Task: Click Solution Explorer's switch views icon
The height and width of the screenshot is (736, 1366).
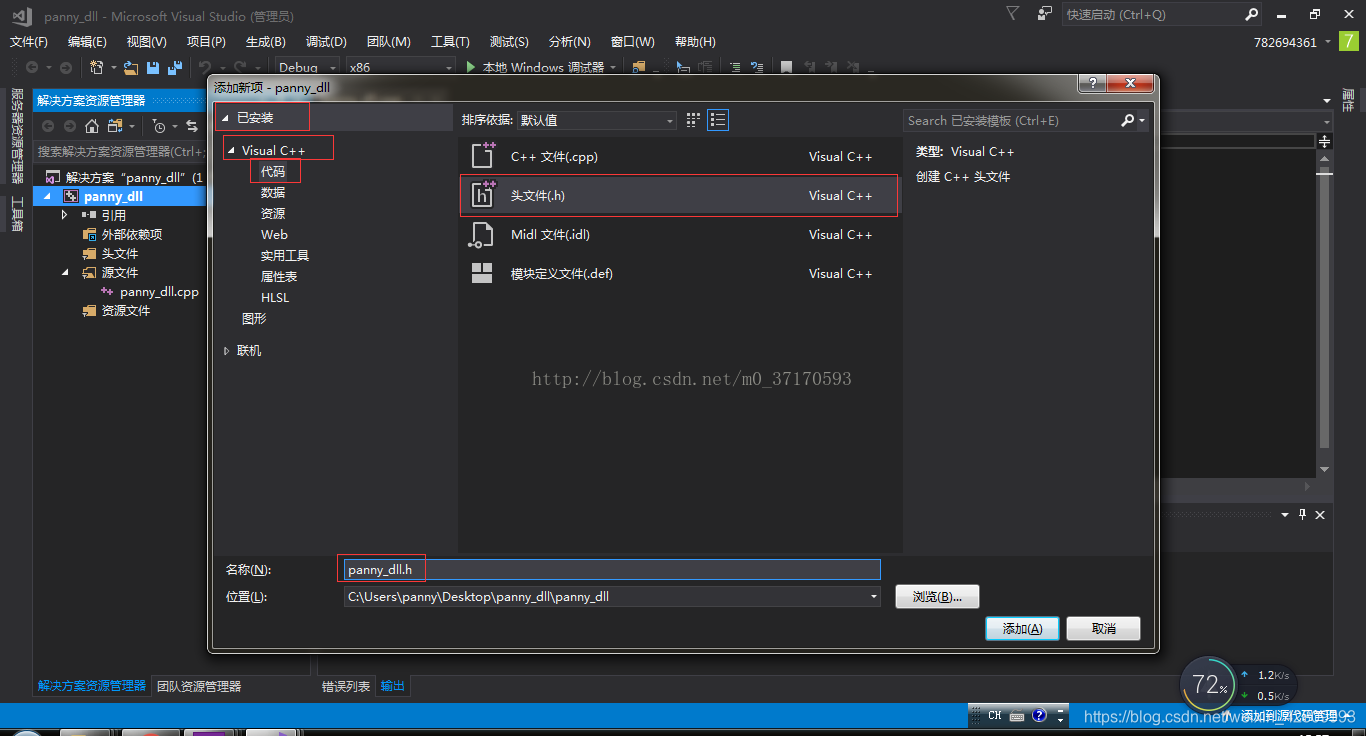Action: click(116, 126)
